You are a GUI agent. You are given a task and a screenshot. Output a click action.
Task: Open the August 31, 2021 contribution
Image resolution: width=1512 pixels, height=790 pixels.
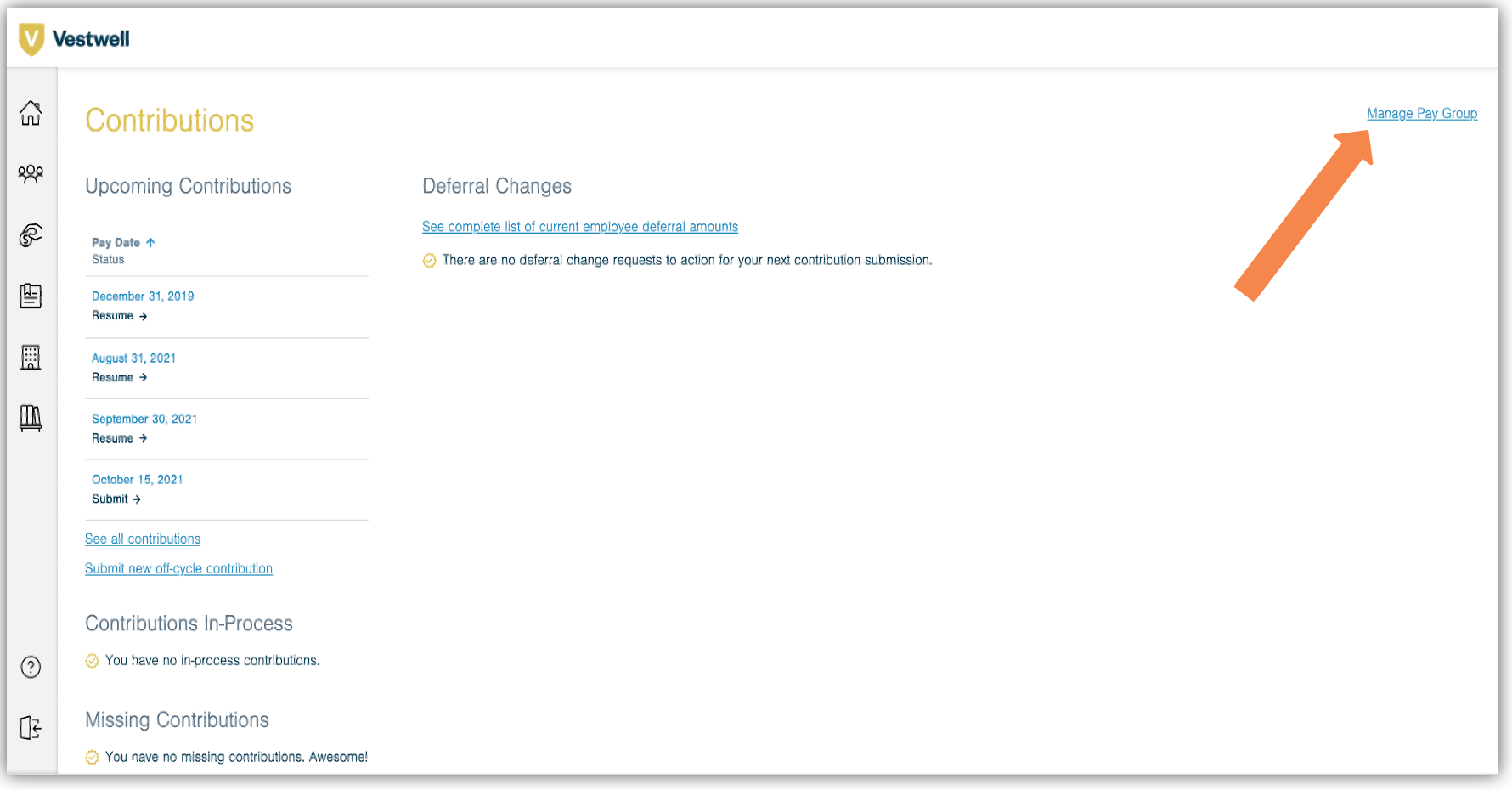tap(133, 358)
